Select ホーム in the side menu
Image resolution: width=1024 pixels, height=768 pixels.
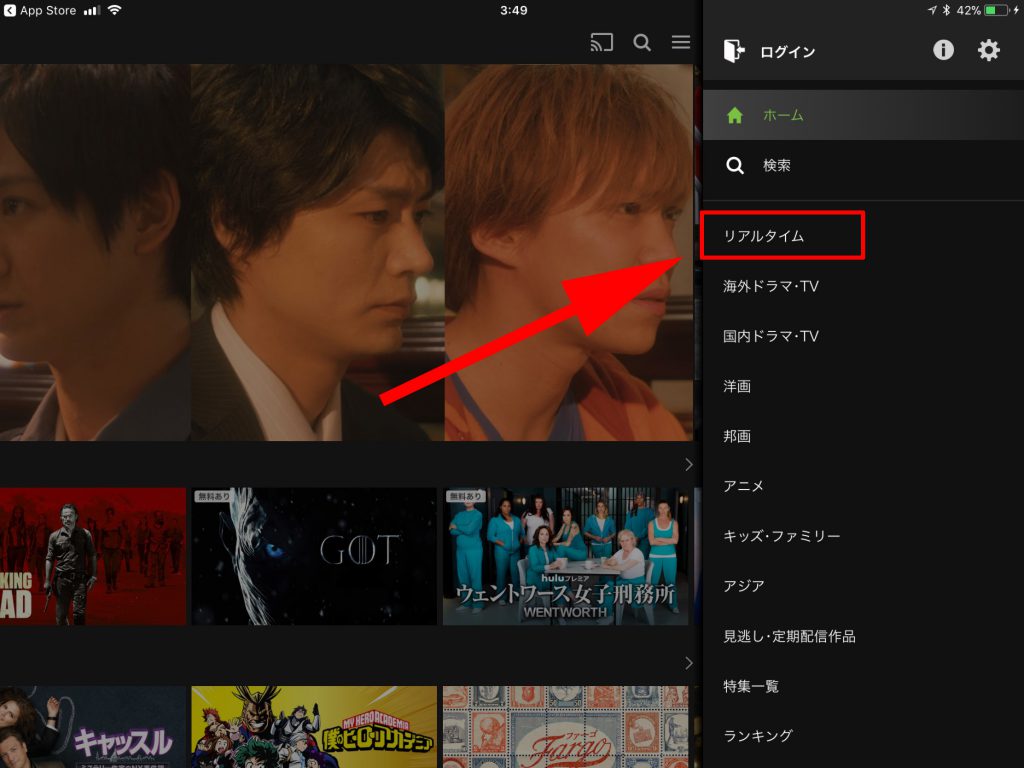863,115
